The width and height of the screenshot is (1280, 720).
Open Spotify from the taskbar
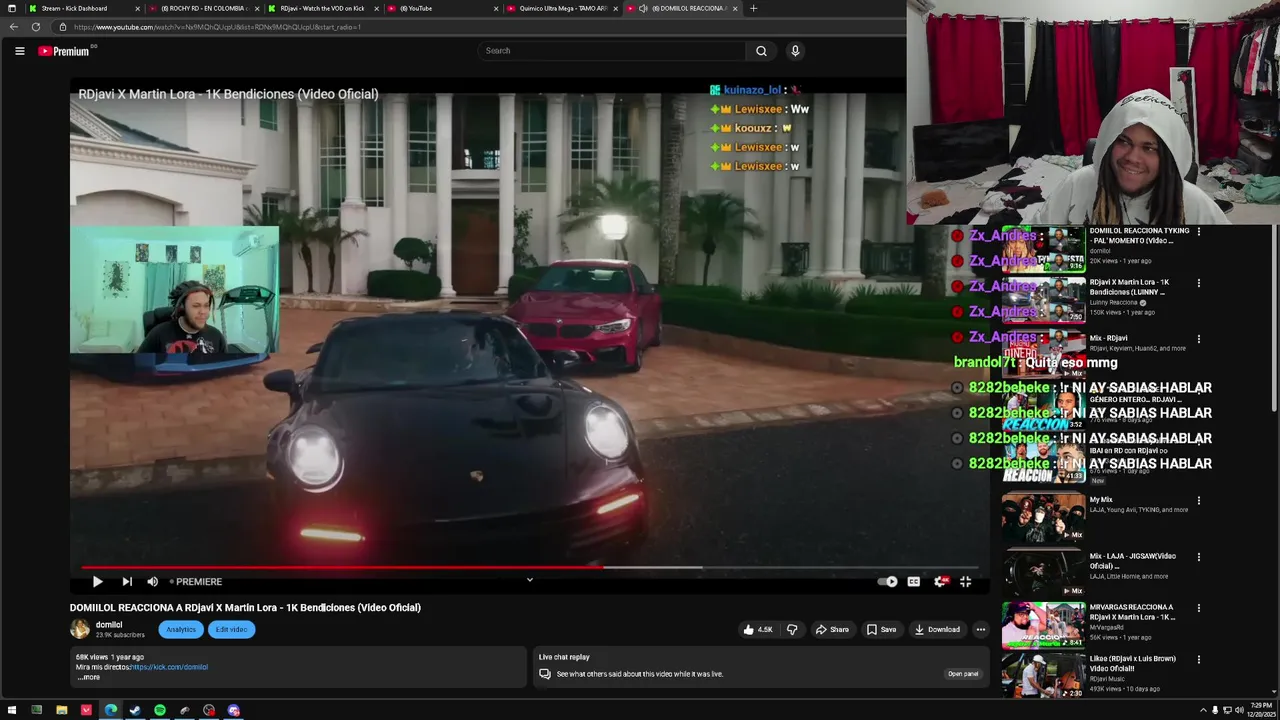(x=160, y=710)
